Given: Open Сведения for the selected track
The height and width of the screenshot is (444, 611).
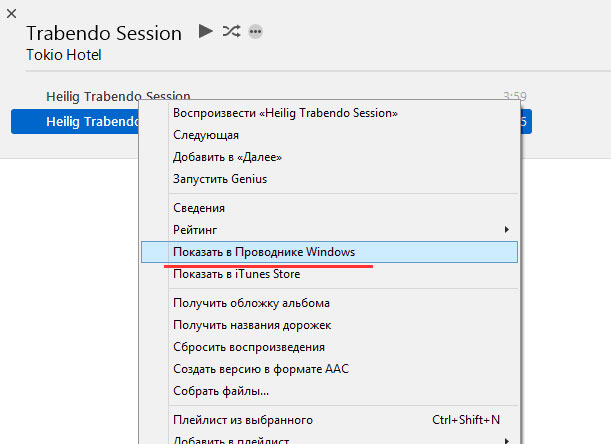Looking at the screenshot, I should tap(199, 208).
